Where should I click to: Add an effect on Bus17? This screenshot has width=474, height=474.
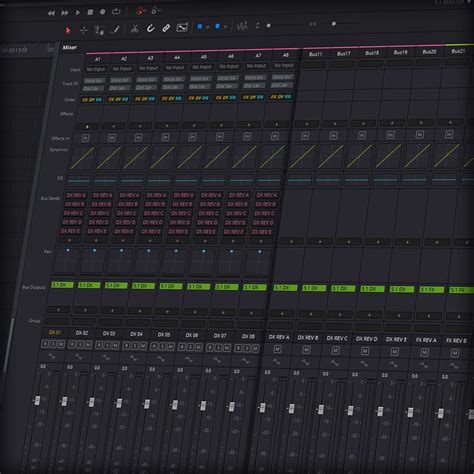(x=335, y=124)
